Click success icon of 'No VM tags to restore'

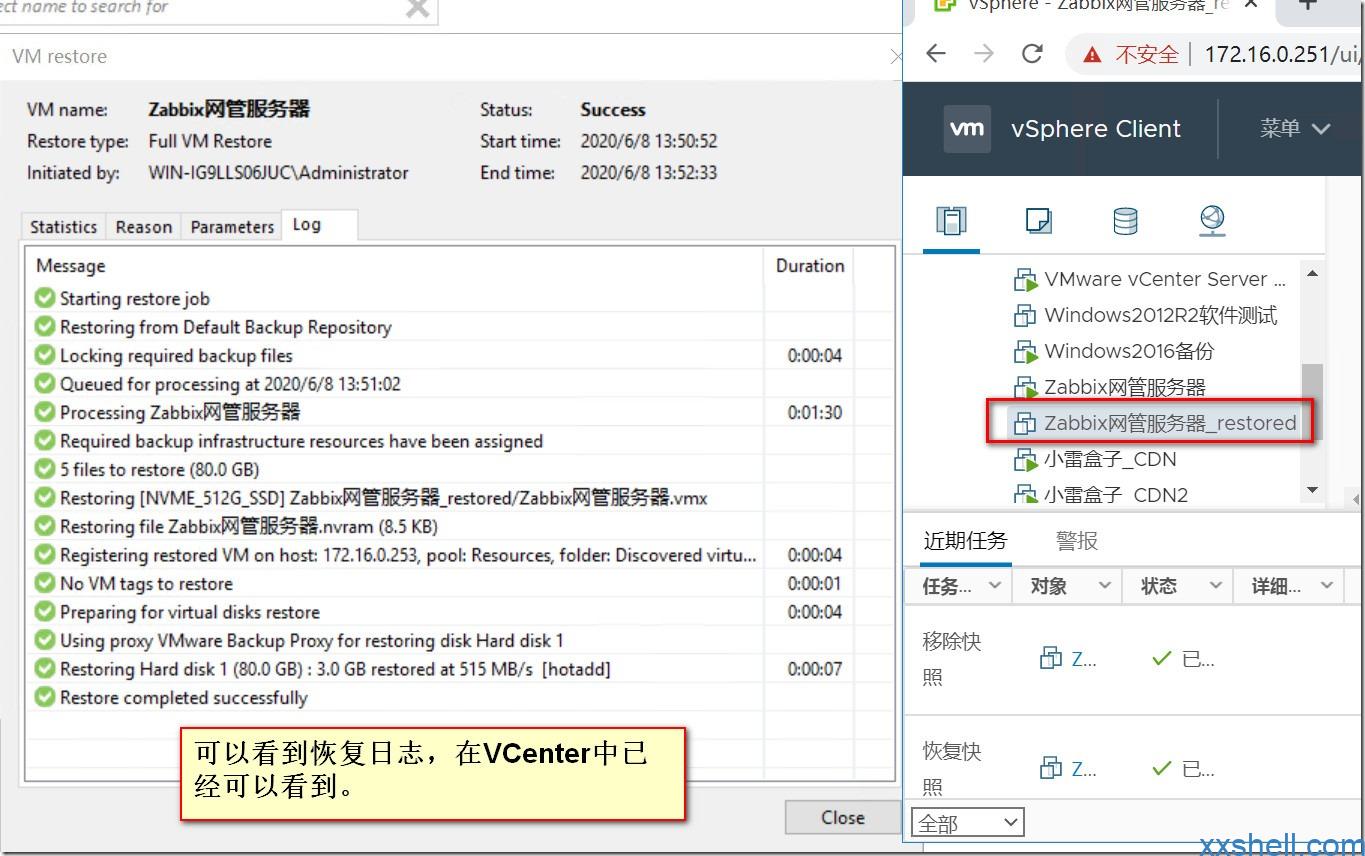click(x=44, y=583)
